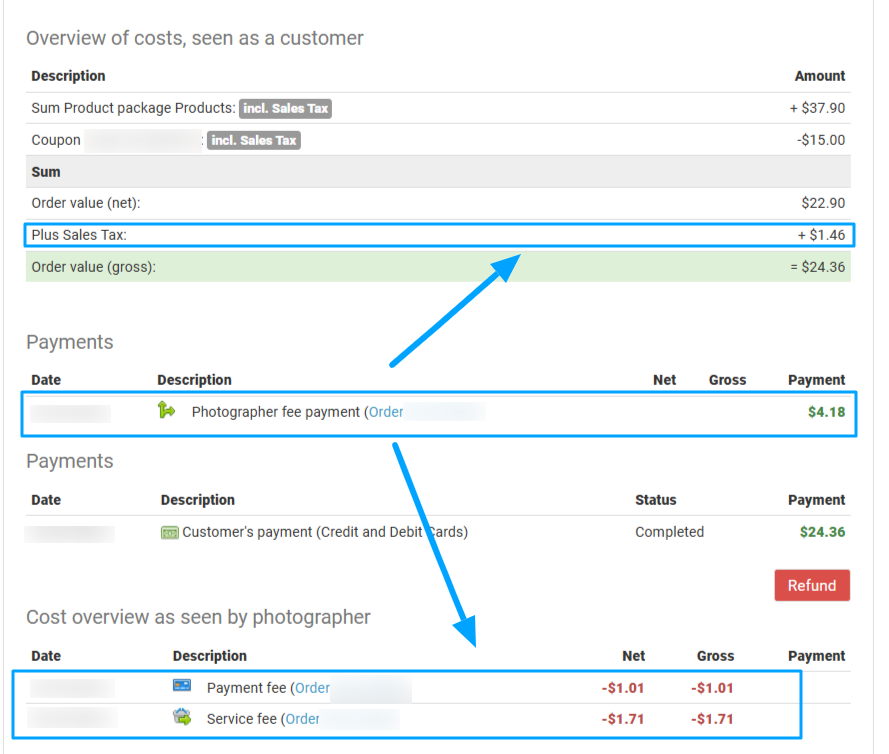
Task: Click the + $37.90 product package amount
Action: point(817,108)
